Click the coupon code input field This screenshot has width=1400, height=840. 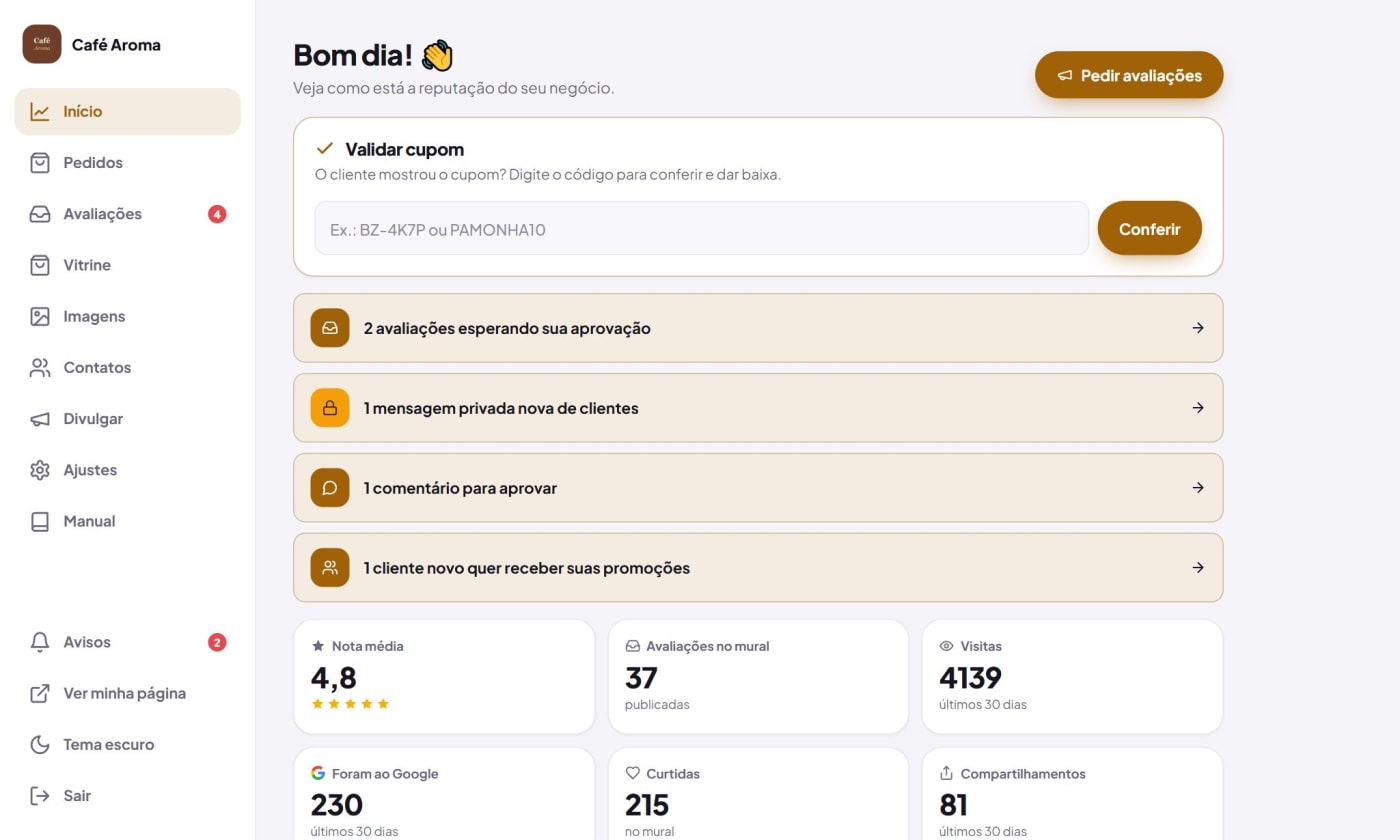(702, 228)
